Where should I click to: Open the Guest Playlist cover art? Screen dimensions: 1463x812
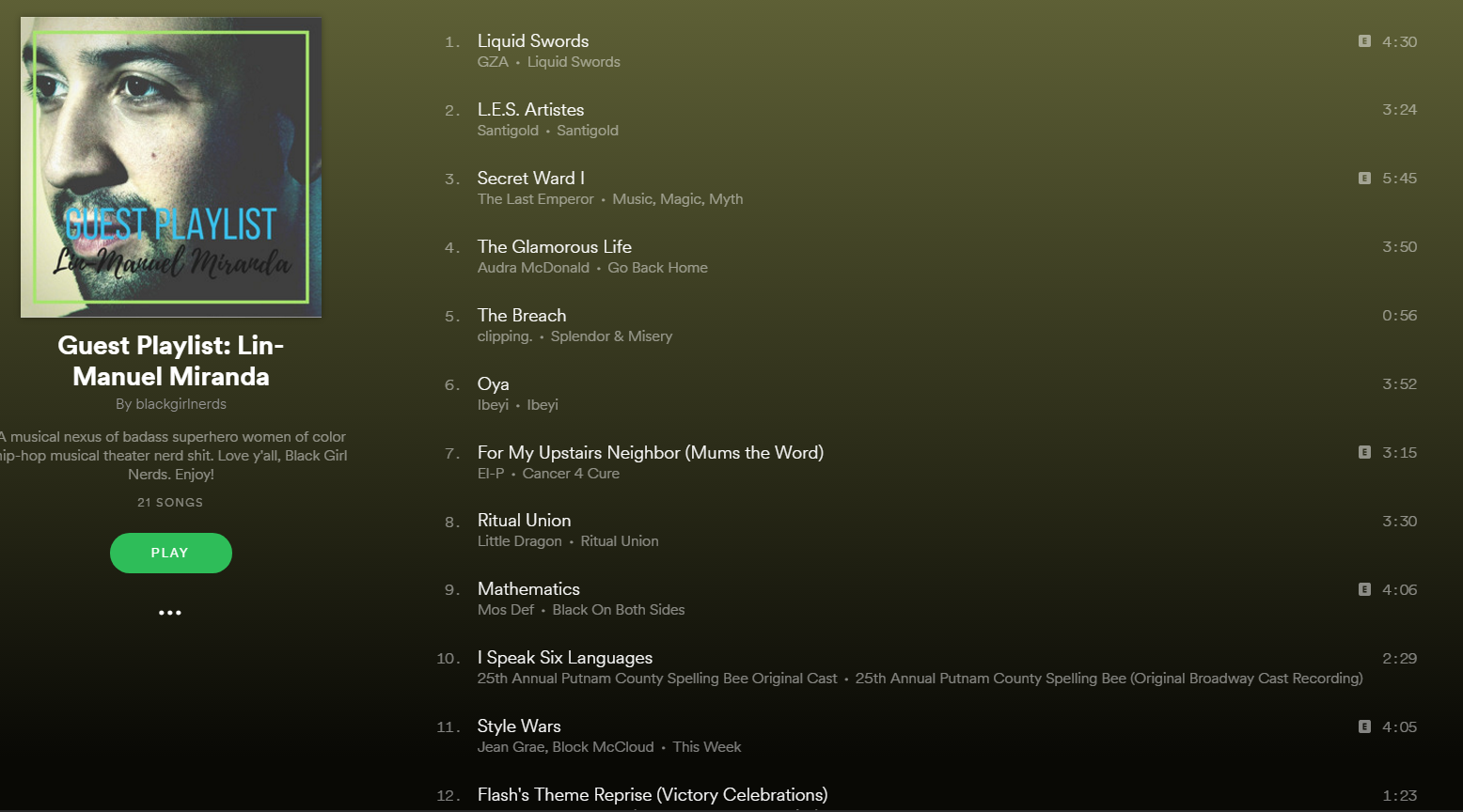point(171,167)
